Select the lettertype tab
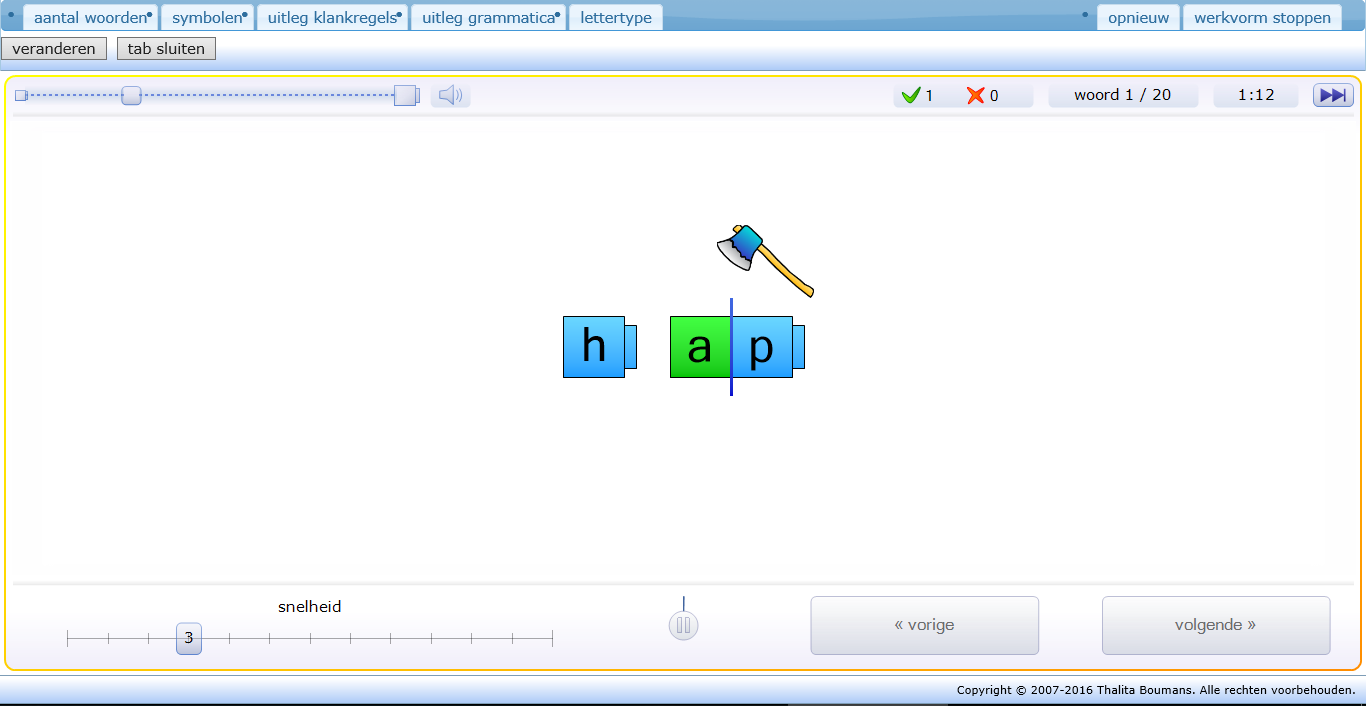1366x706 pixels. (615, 18)
